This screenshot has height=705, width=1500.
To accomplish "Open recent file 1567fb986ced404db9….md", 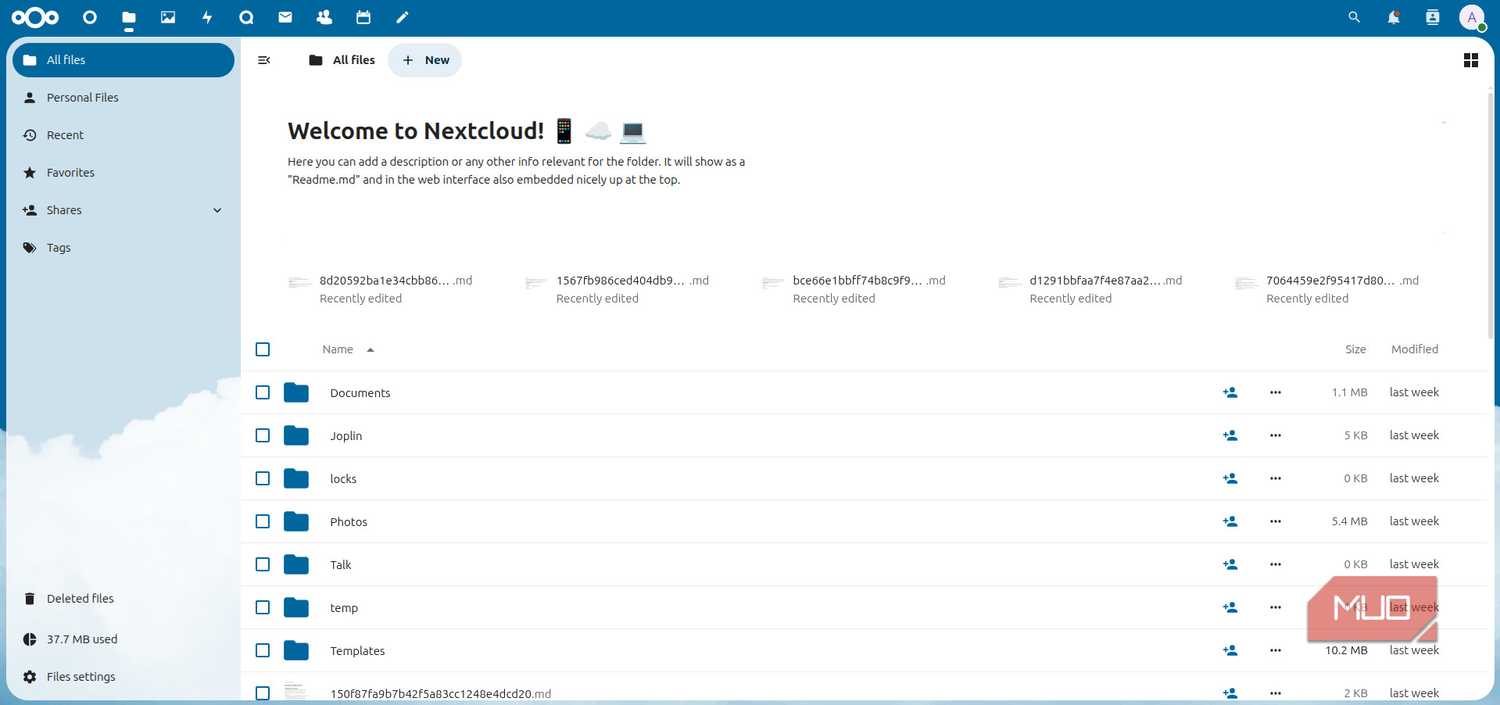I will [x=617, y=289].
